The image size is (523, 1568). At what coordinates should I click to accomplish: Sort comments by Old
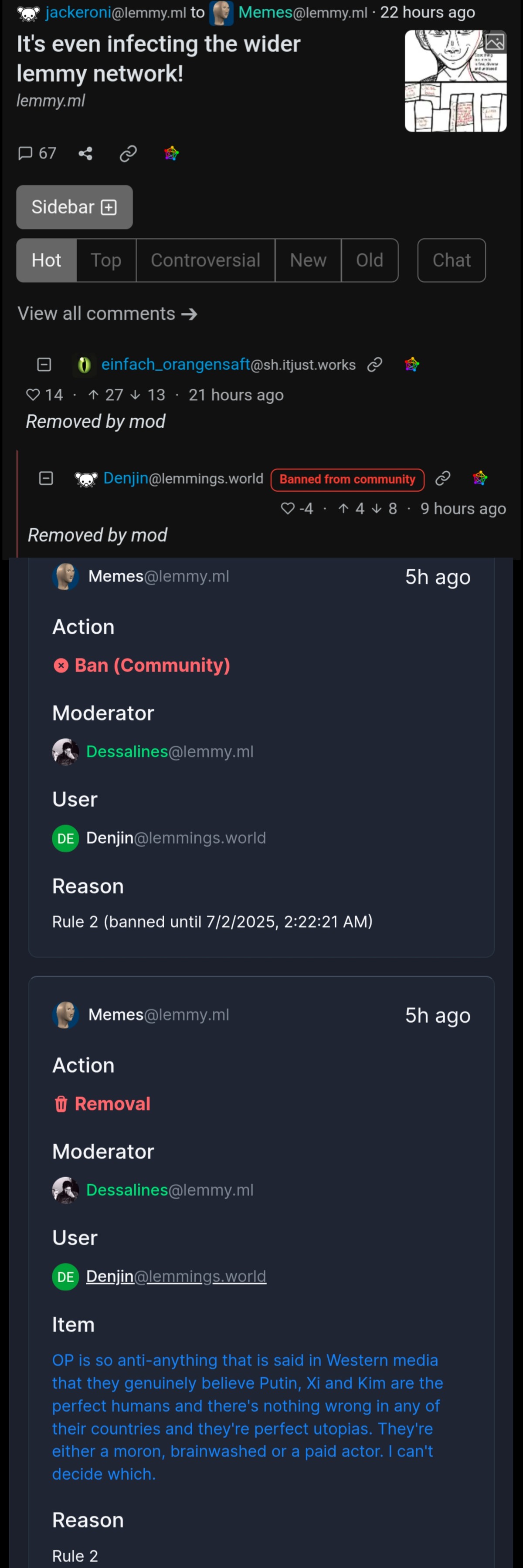[370, 260]
